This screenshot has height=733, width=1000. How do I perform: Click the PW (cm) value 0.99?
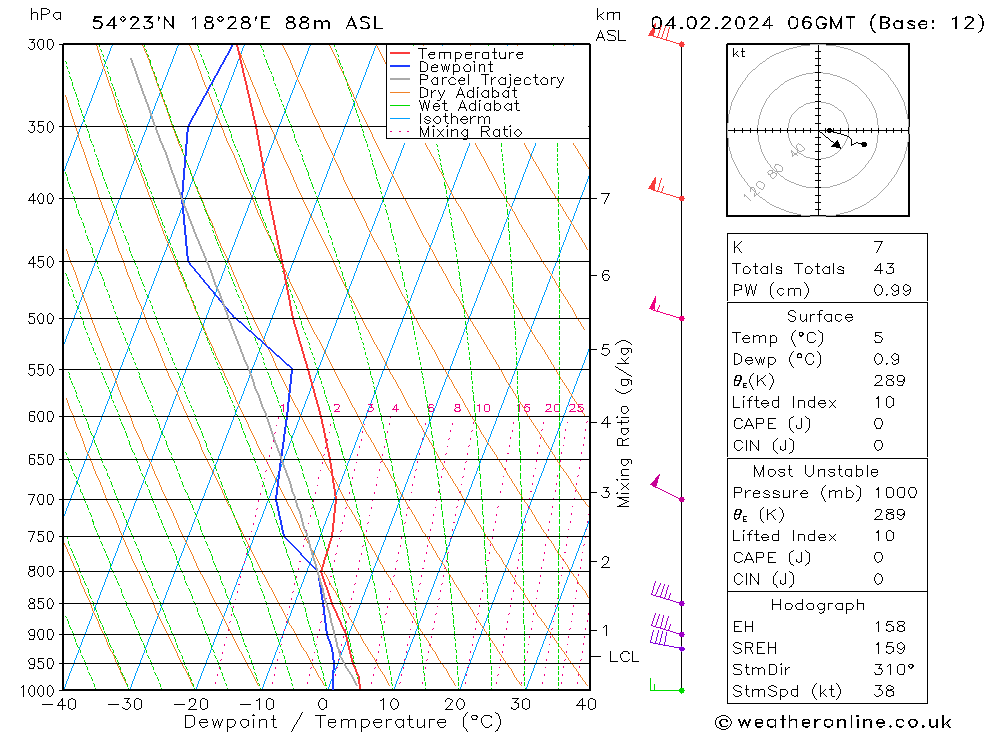click(x=892, y=290)
